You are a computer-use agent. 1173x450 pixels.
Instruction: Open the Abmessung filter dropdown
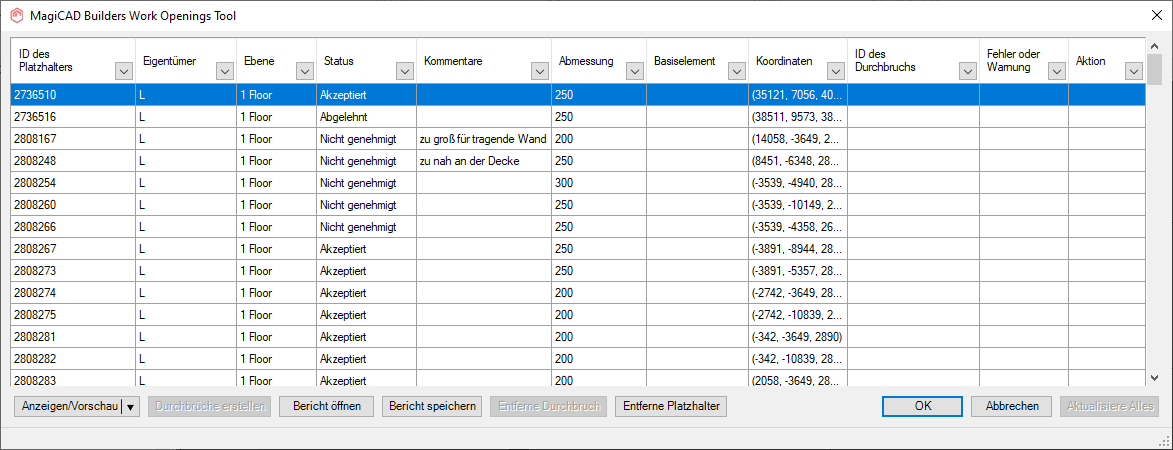pyautogui.click(x=634, y=71)
